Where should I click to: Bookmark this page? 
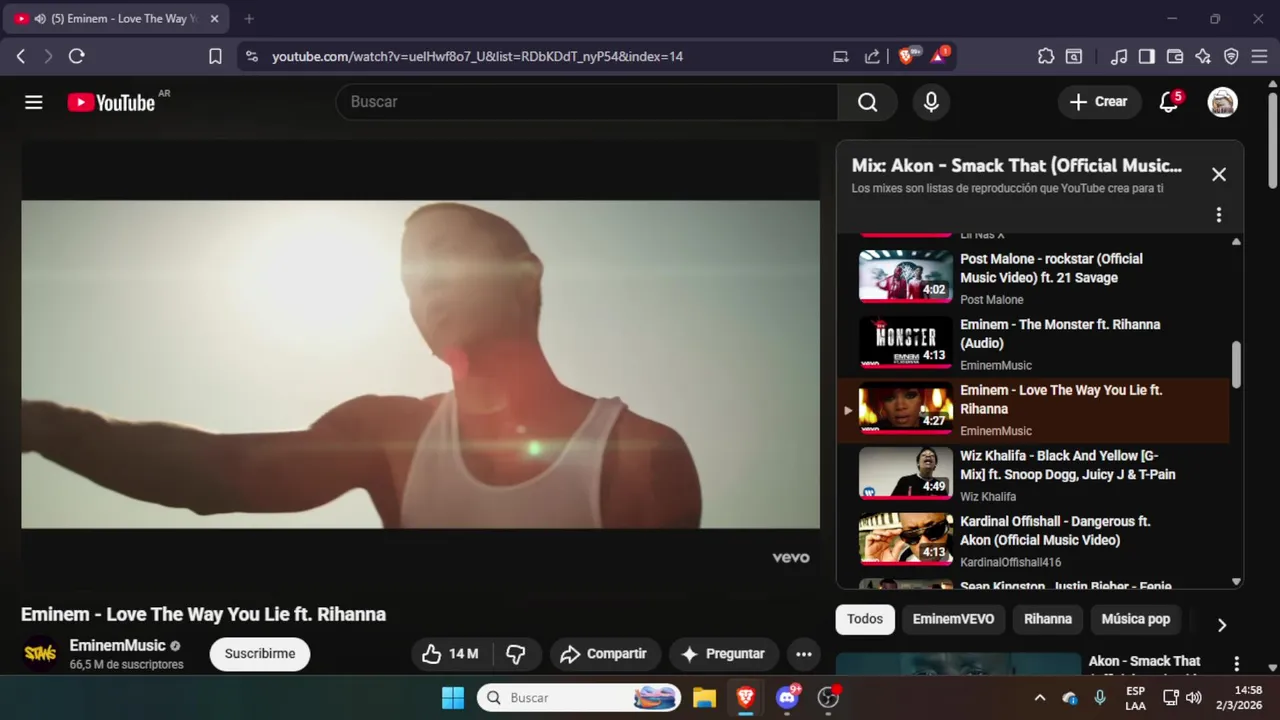[215, 57]
